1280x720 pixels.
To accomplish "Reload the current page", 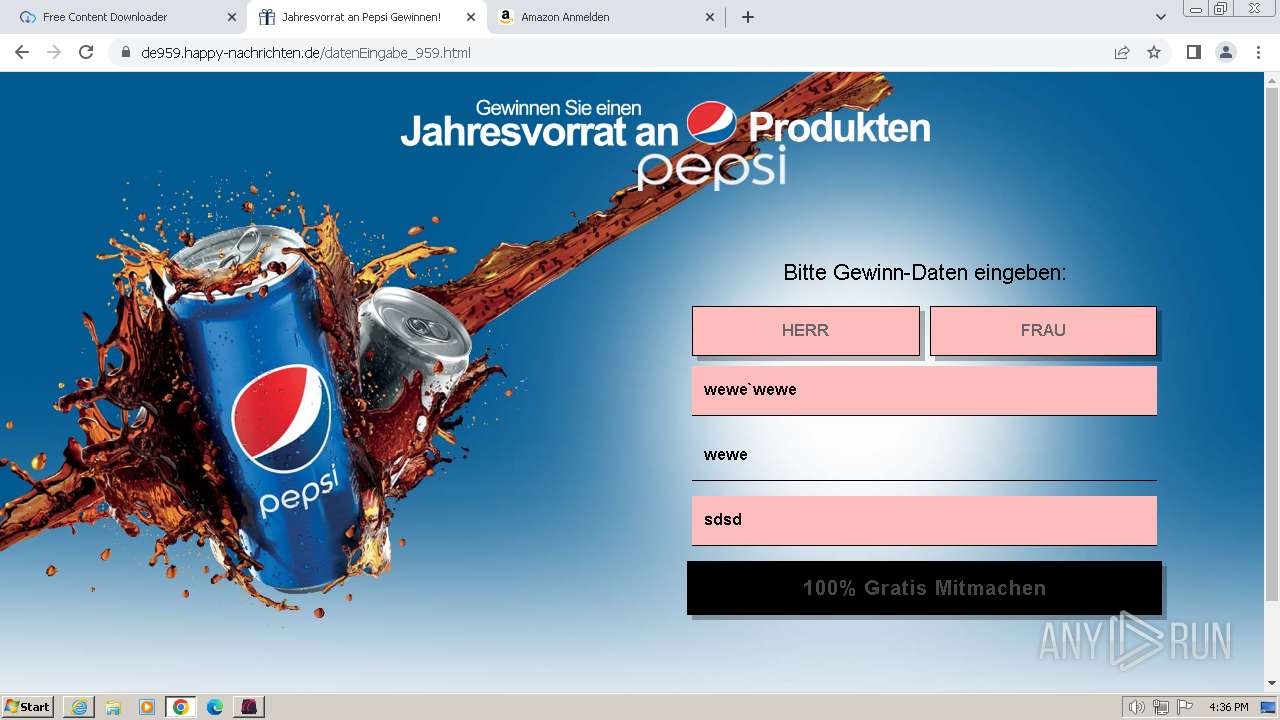I will pyautogui.click(x=86, y=52).
